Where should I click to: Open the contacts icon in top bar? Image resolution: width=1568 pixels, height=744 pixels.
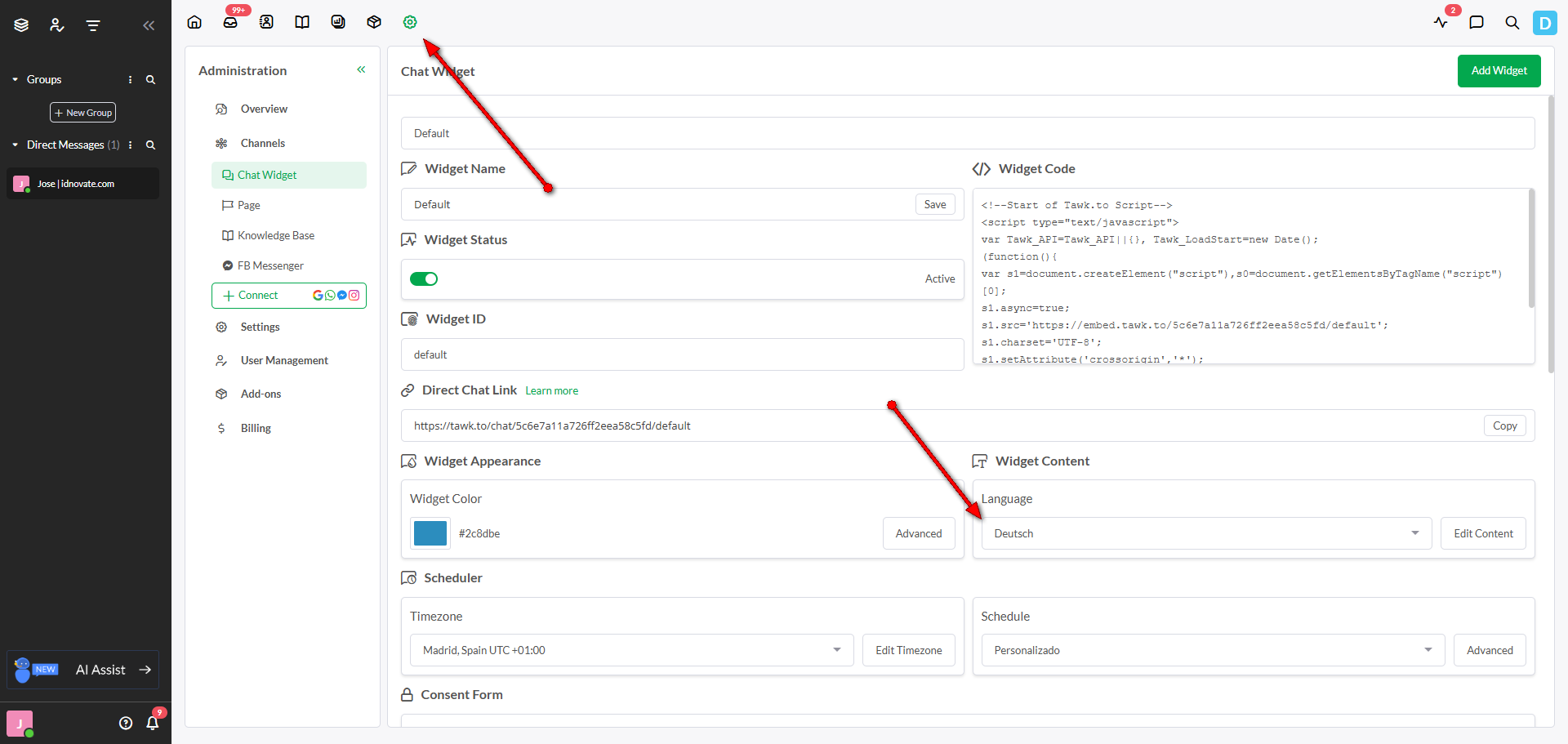(266, 22)
